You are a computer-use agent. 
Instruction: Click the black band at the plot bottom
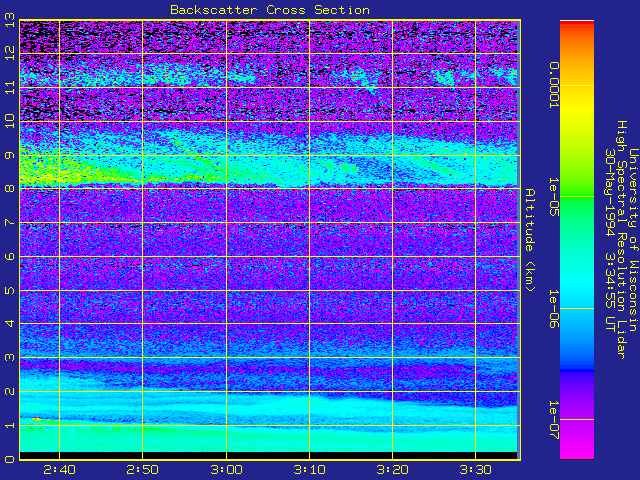tap(268, 456)
